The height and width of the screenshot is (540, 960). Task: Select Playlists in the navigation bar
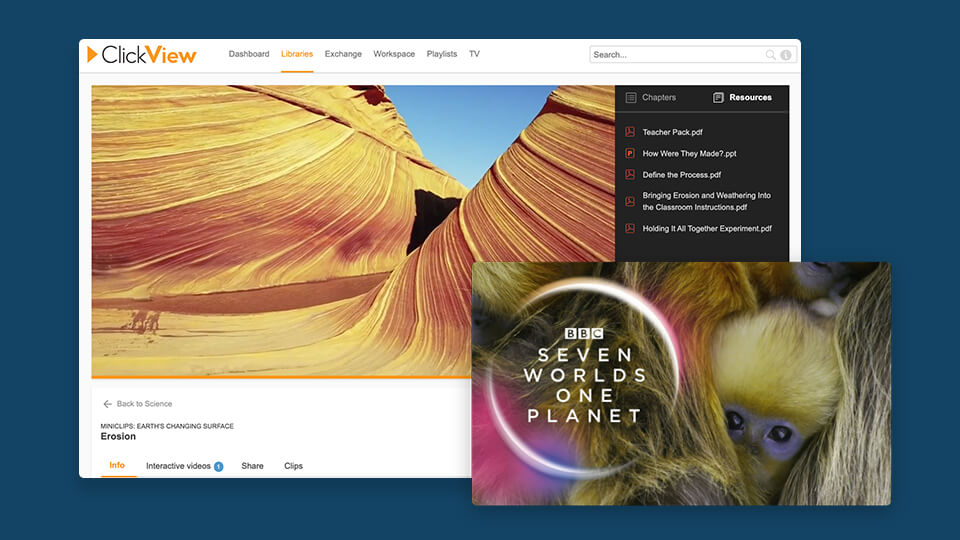click(x=442, y=54)
